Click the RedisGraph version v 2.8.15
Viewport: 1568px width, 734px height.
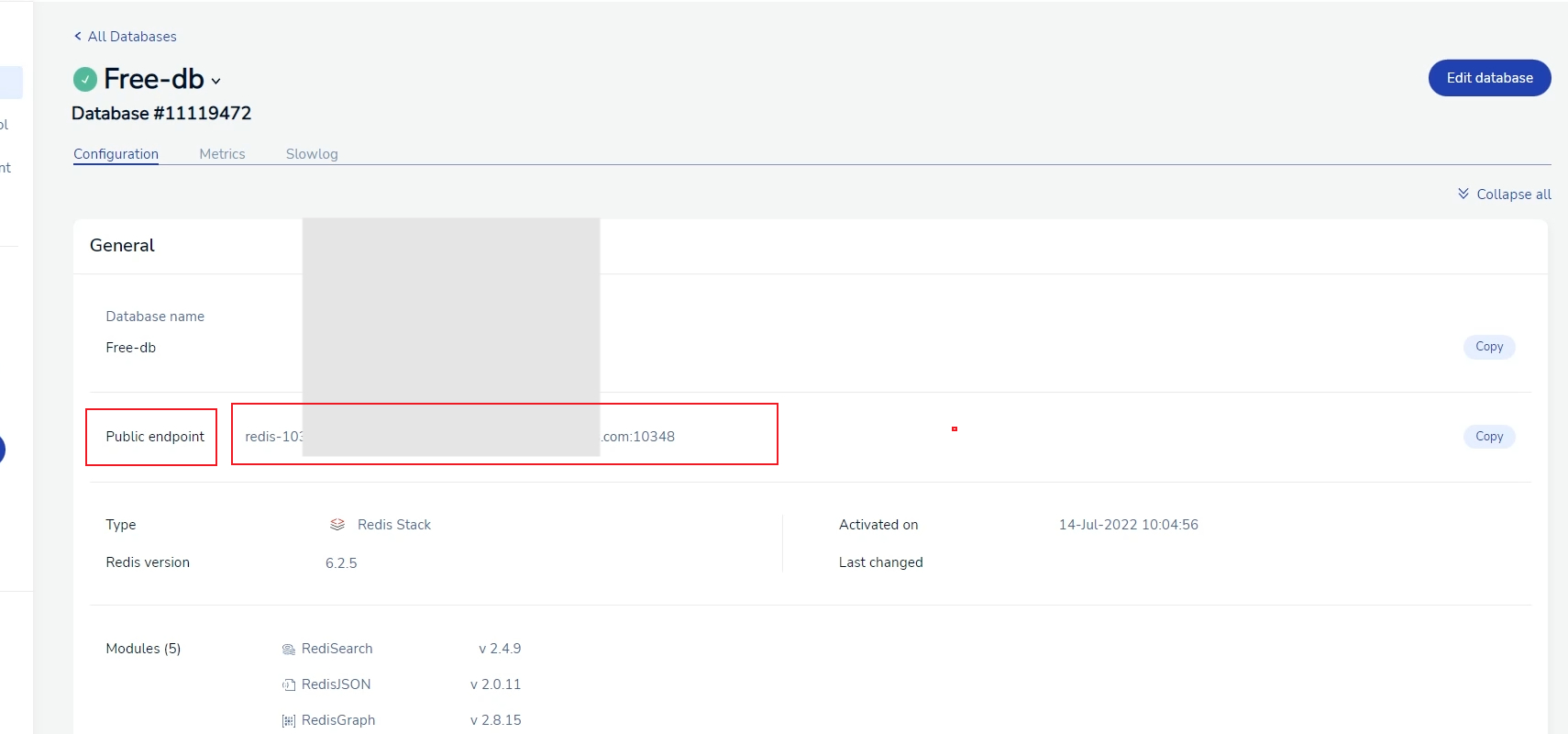click(495, 720)
